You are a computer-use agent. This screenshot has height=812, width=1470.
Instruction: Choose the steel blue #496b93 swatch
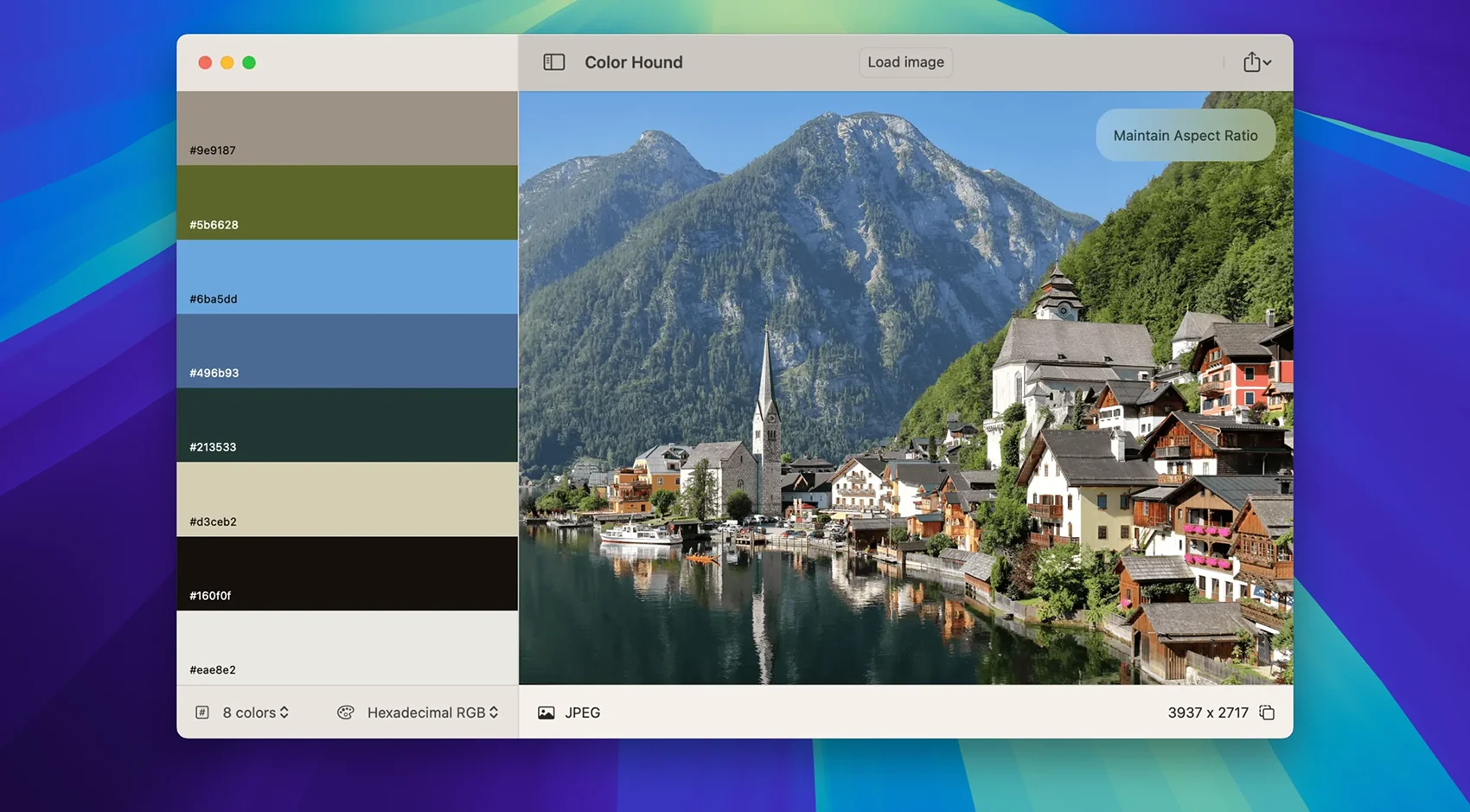click(x=347, y=351)
